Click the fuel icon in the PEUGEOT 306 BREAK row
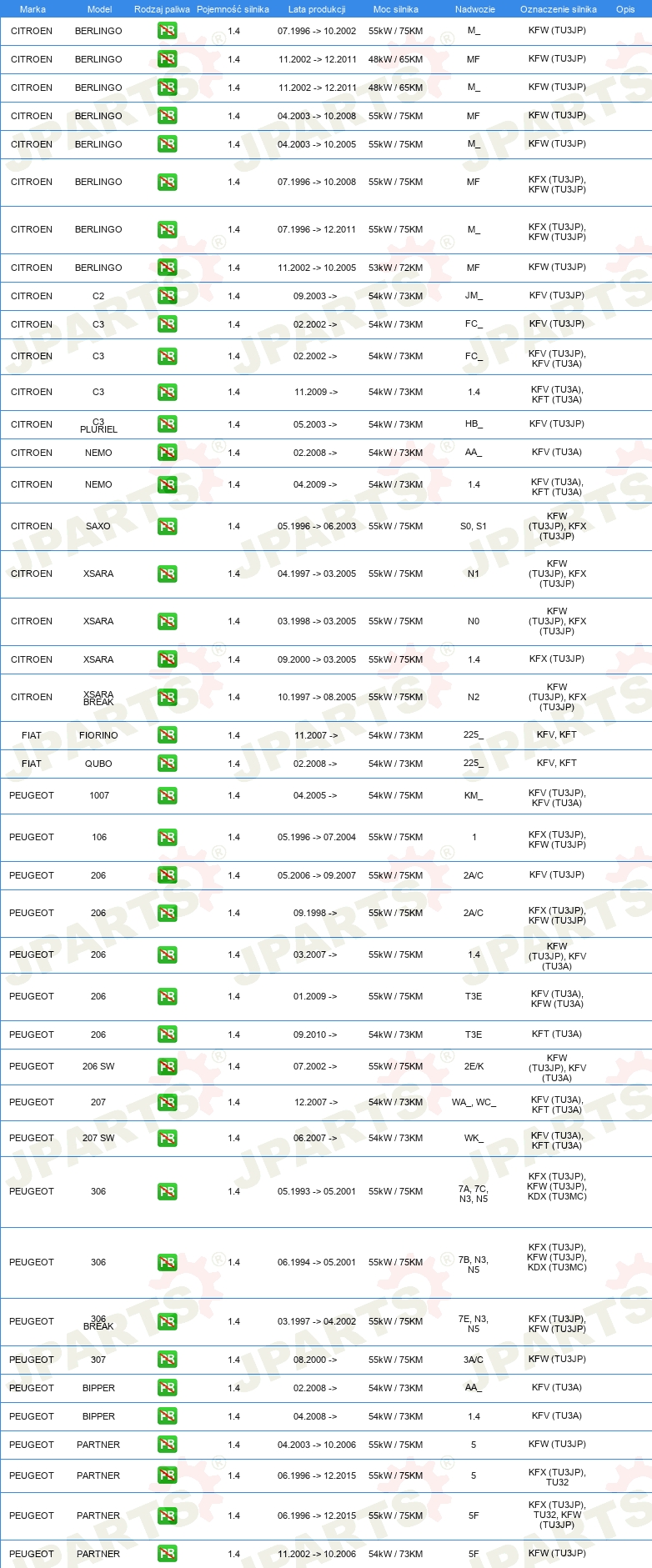 click(167, 1322)
